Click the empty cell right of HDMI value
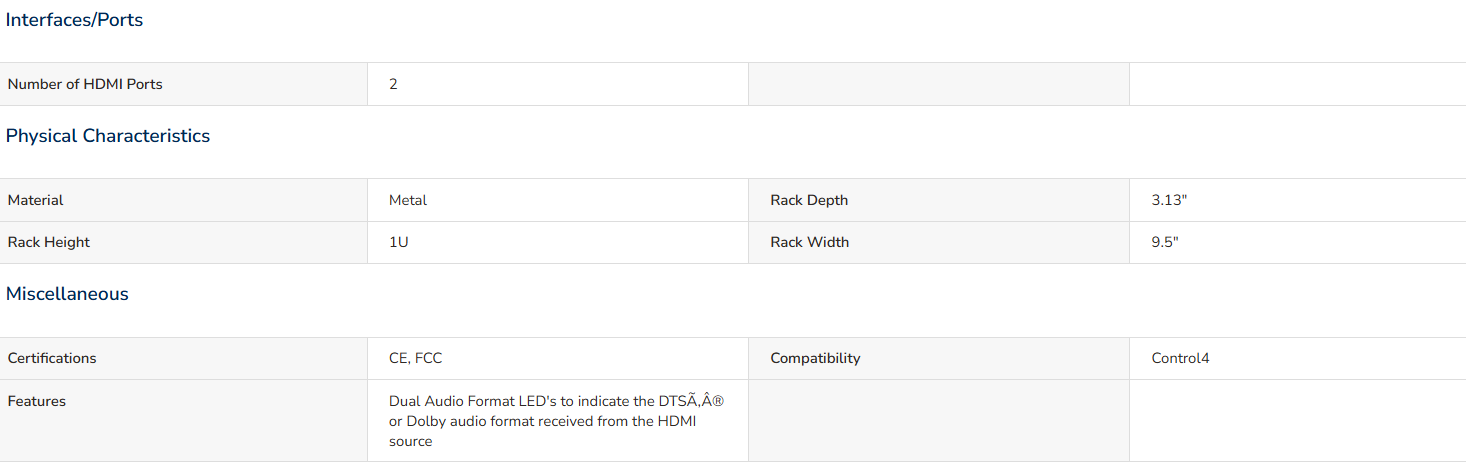The image size is (1466, 462). click(x=939, y=84)
